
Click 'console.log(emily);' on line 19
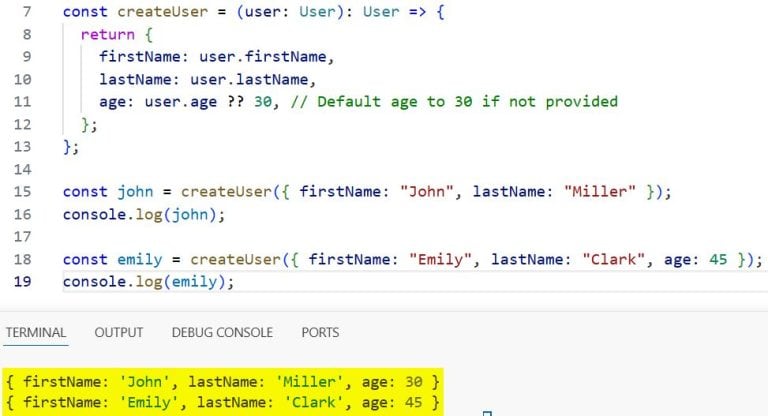(148, 281)
